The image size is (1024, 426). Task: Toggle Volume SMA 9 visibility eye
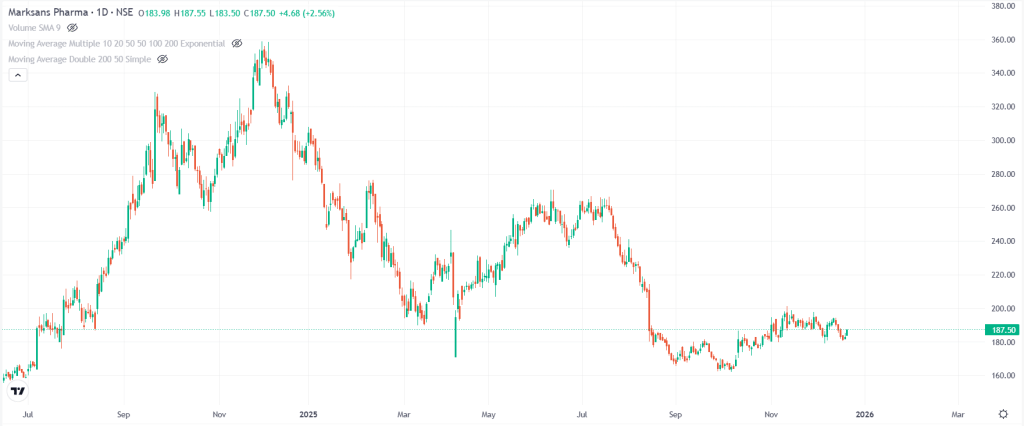click(x=72, y=28)
